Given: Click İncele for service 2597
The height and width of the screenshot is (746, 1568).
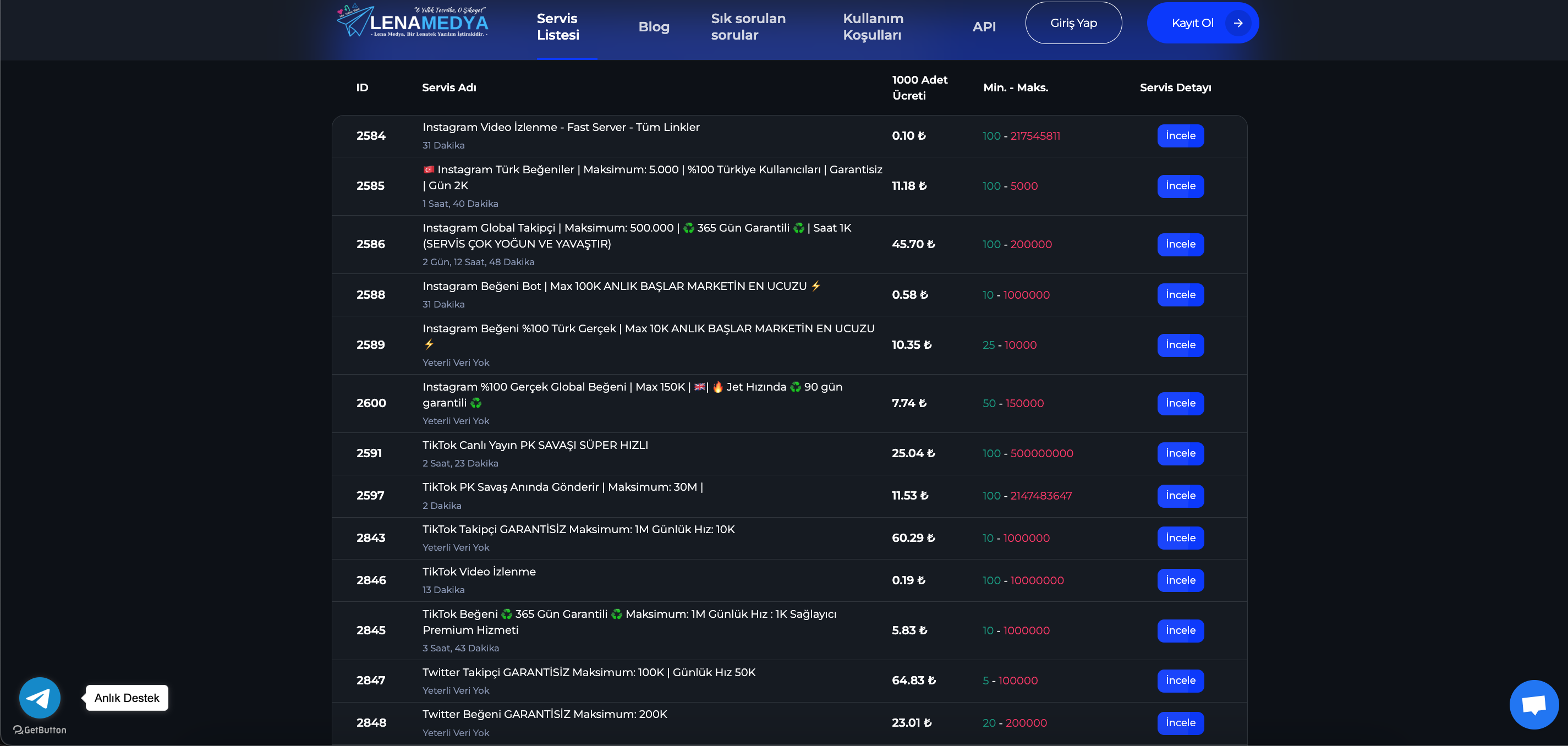Looking at the screenshot, I should point(1180,496).
